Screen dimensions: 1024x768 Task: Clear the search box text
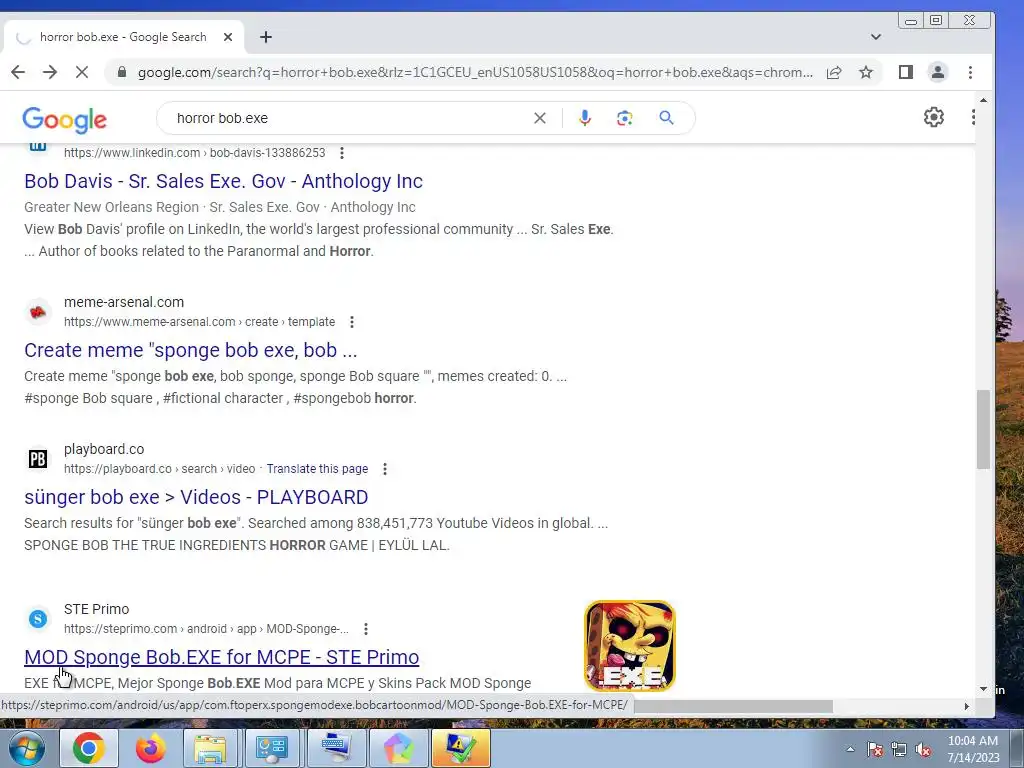tap(540, 118)
